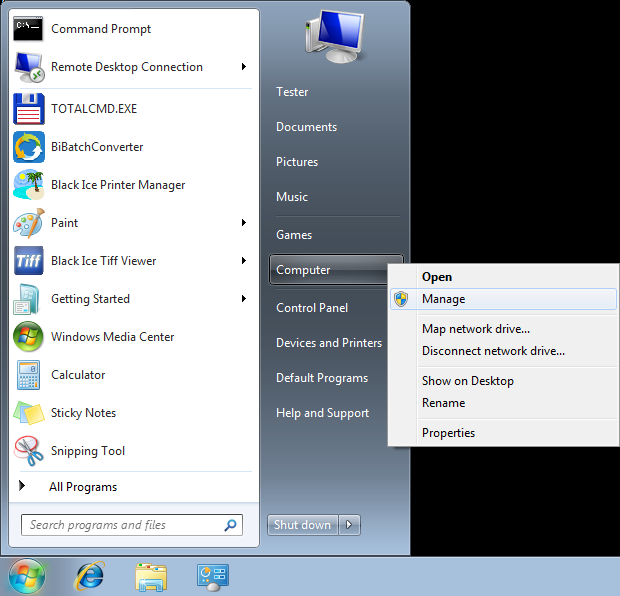Open the Calculator icon
620x596 pixels.
[x=28, y=375]
